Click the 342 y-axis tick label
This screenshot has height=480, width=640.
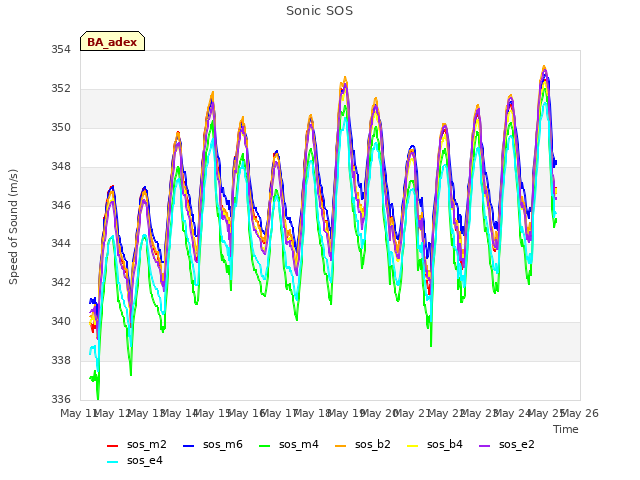[x=61, y=282]
